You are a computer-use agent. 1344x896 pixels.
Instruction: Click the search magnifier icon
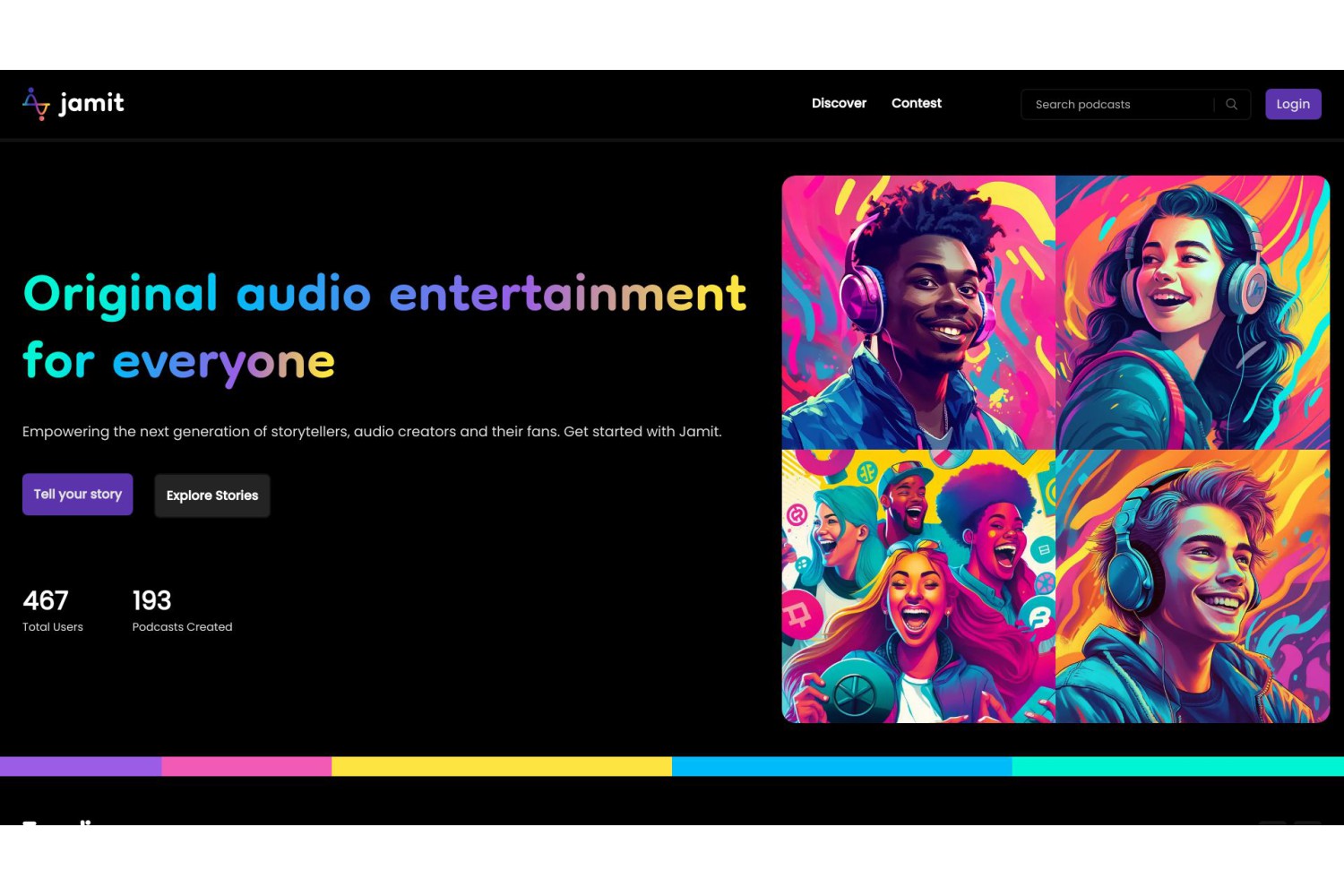click(1232, 104)
